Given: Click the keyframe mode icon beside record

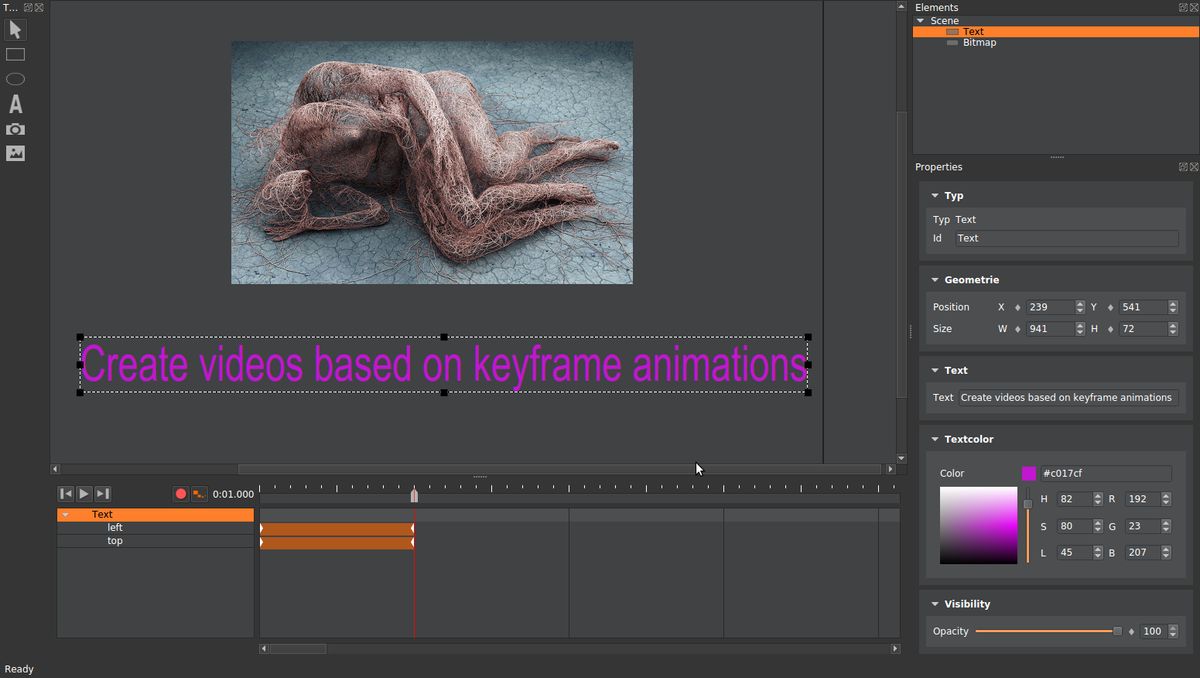Looking at the screenshot, I should tap(200, 493).
